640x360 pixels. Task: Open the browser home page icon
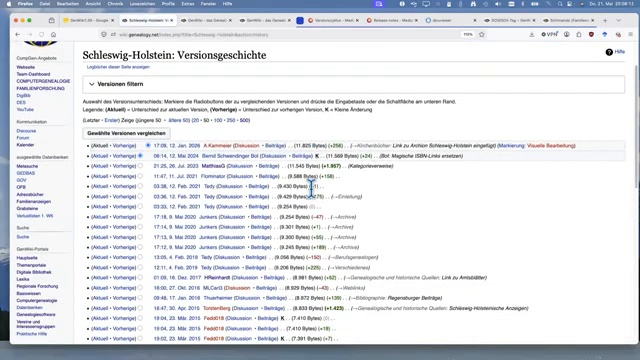click(53, 35)
